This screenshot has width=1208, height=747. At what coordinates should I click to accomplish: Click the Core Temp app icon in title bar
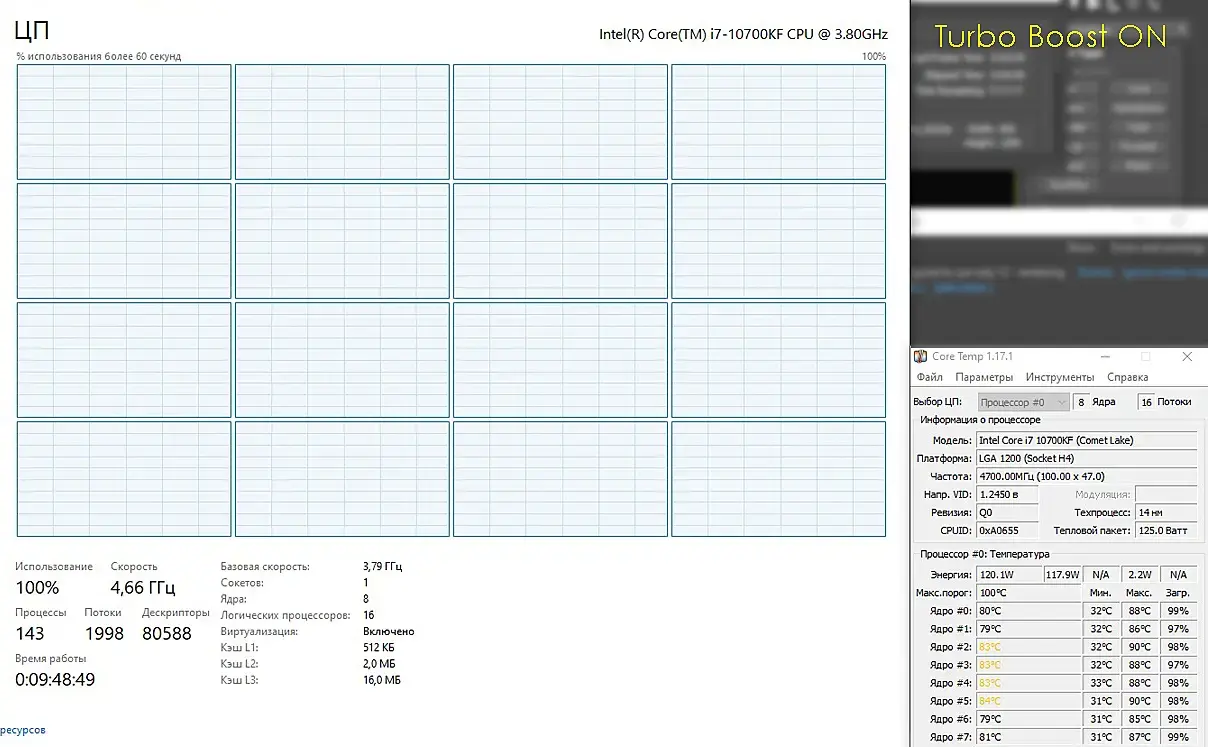(x=921, y=357)
